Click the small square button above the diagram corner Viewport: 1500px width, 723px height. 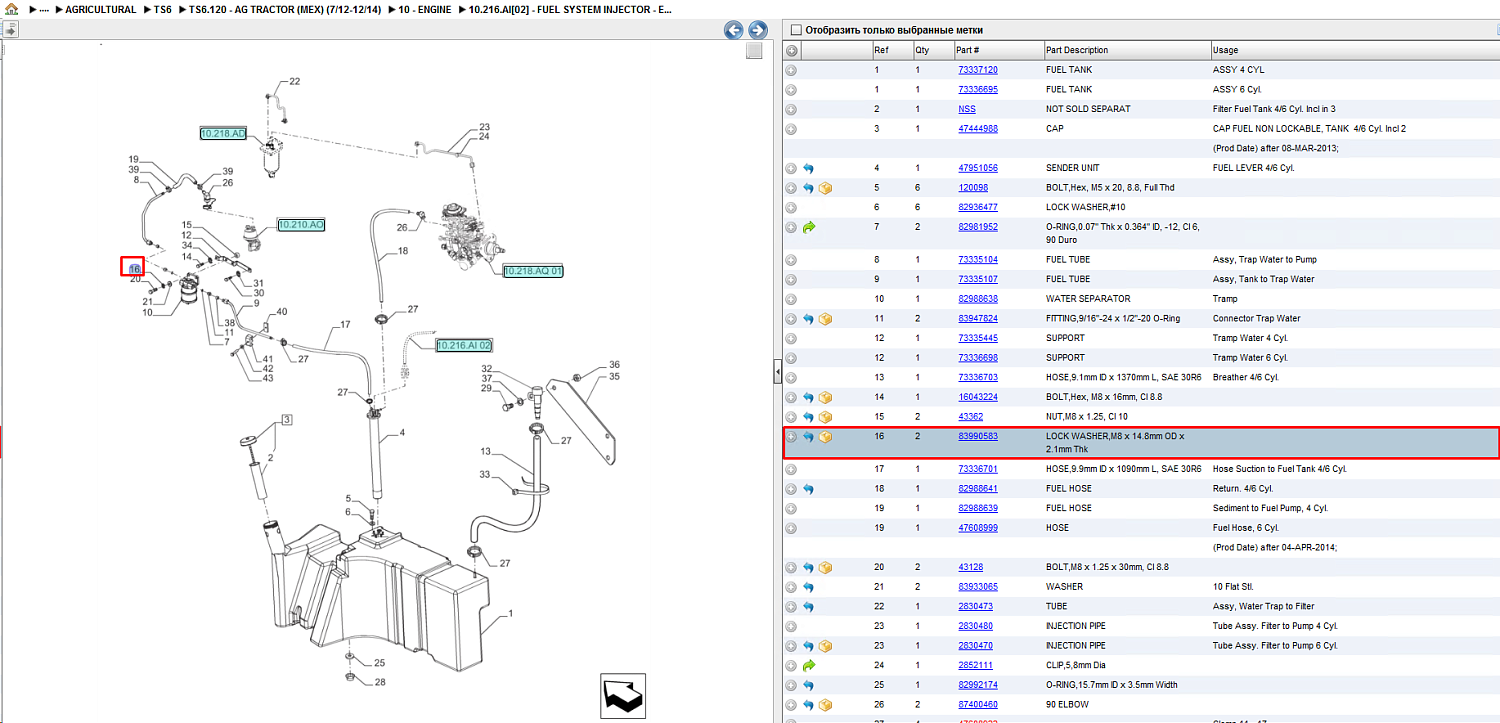click(754, 51)
